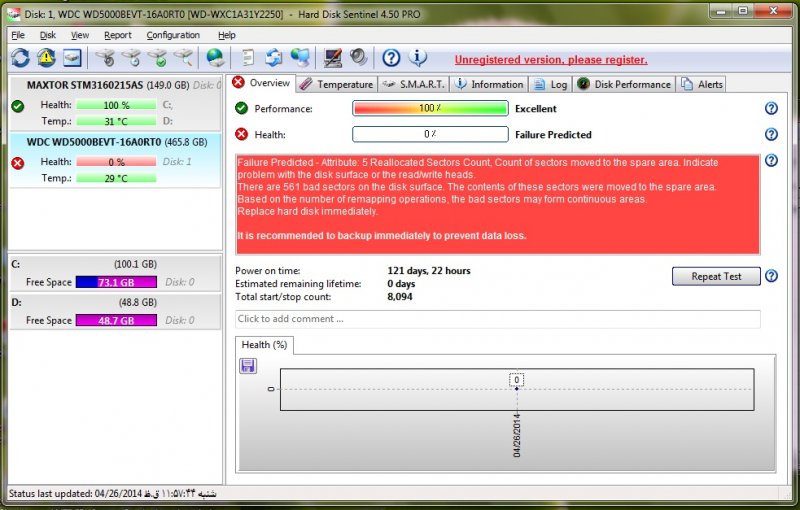Switch to the Overview tab
Image resolution: width=800 pixels, height=510 pixels.
(x=261, y=83)
